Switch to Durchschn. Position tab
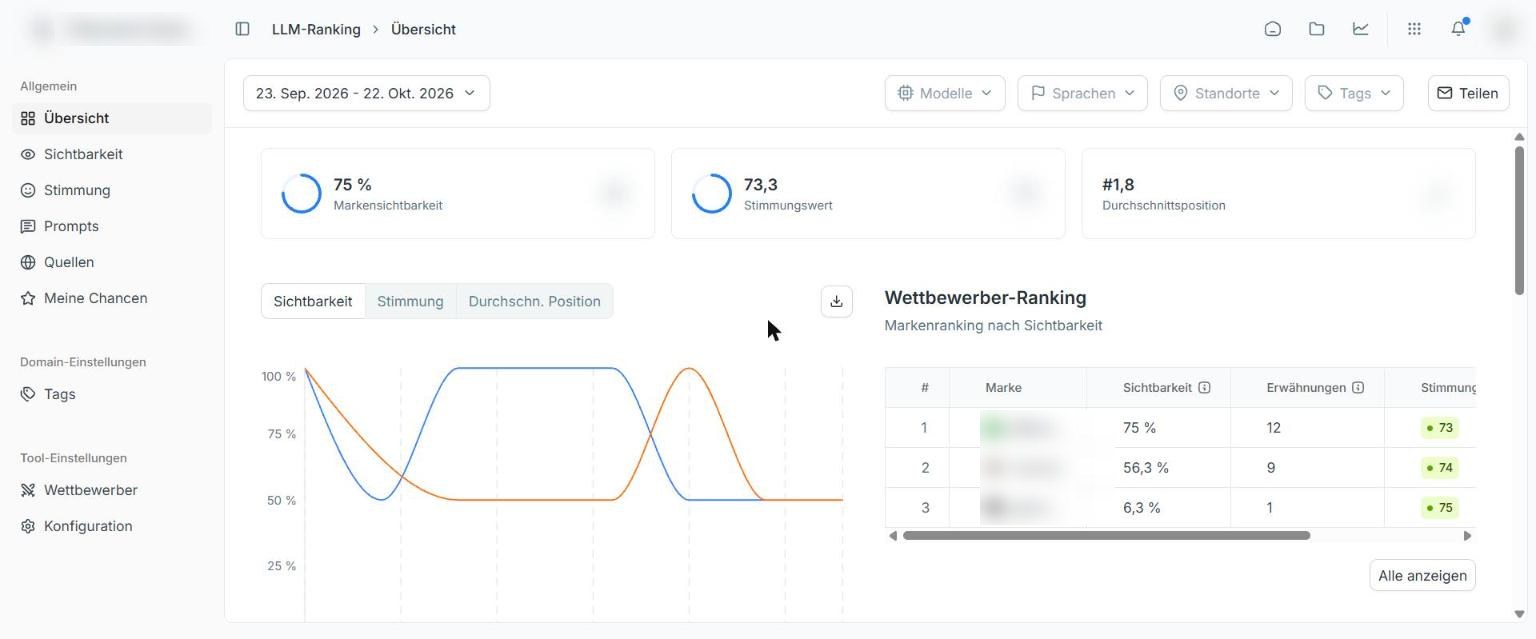The image size is (1536, 639). (534, 301)
